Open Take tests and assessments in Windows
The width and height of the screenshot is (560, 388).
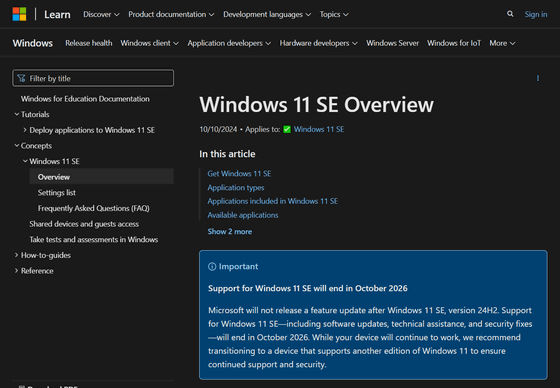tap(94, 239)
